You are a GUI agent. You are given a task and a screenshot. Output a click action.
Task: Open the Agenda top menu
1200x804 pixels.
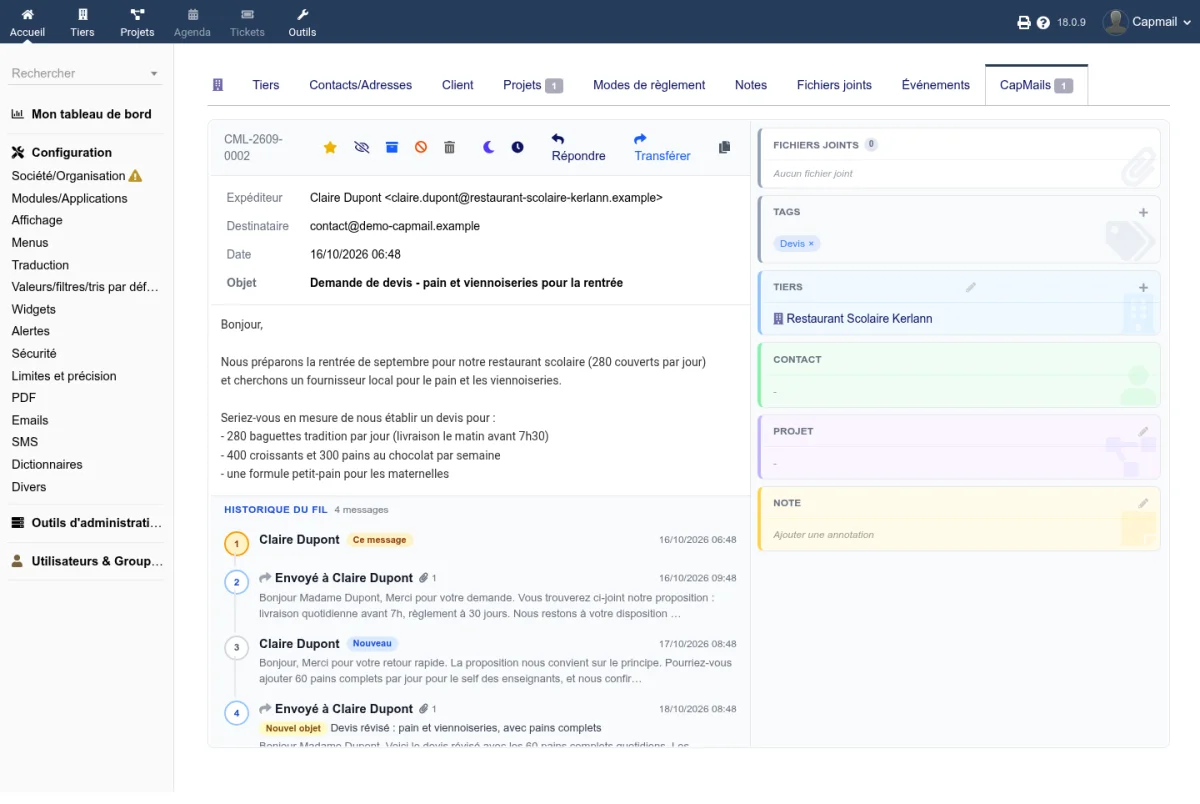[192, 22]
